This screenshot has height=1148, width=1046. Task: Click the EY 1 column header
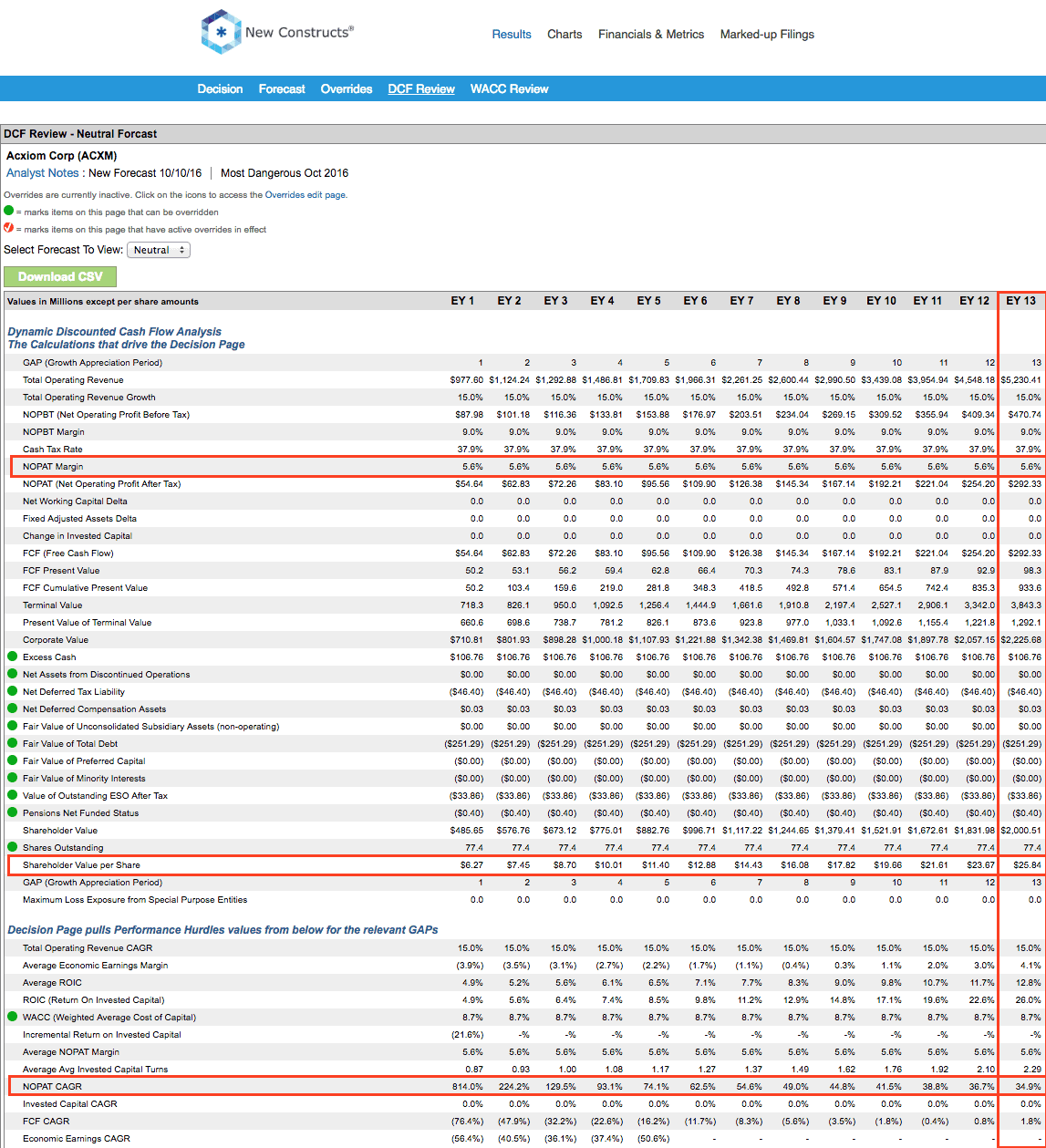(x=462, y=301)
